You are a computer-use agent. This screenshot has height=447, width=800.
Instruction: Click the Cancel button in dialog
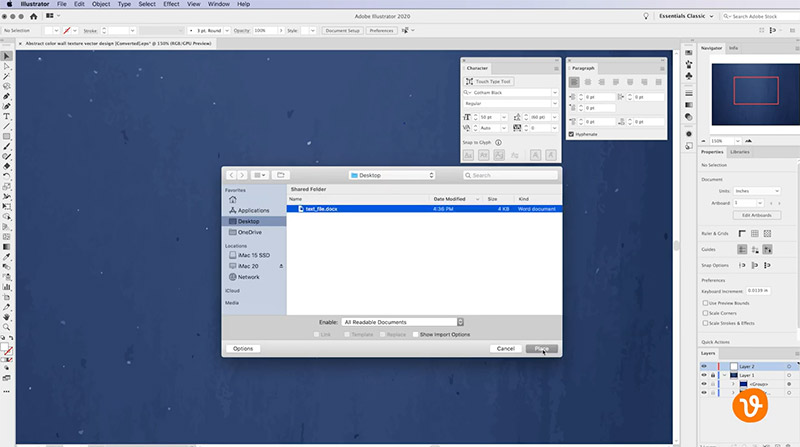point(506,349)
